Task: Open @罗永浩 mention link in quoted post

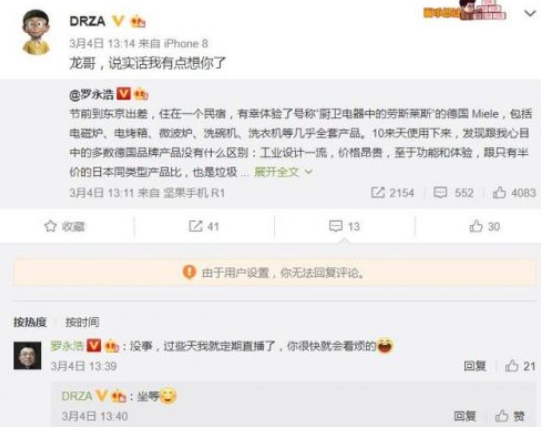Action: pyautogui.click(x=91, y=95)
